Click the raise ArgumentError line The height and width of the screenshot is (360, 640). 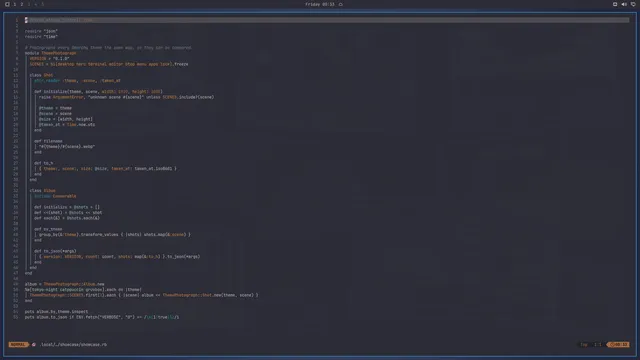127,97
